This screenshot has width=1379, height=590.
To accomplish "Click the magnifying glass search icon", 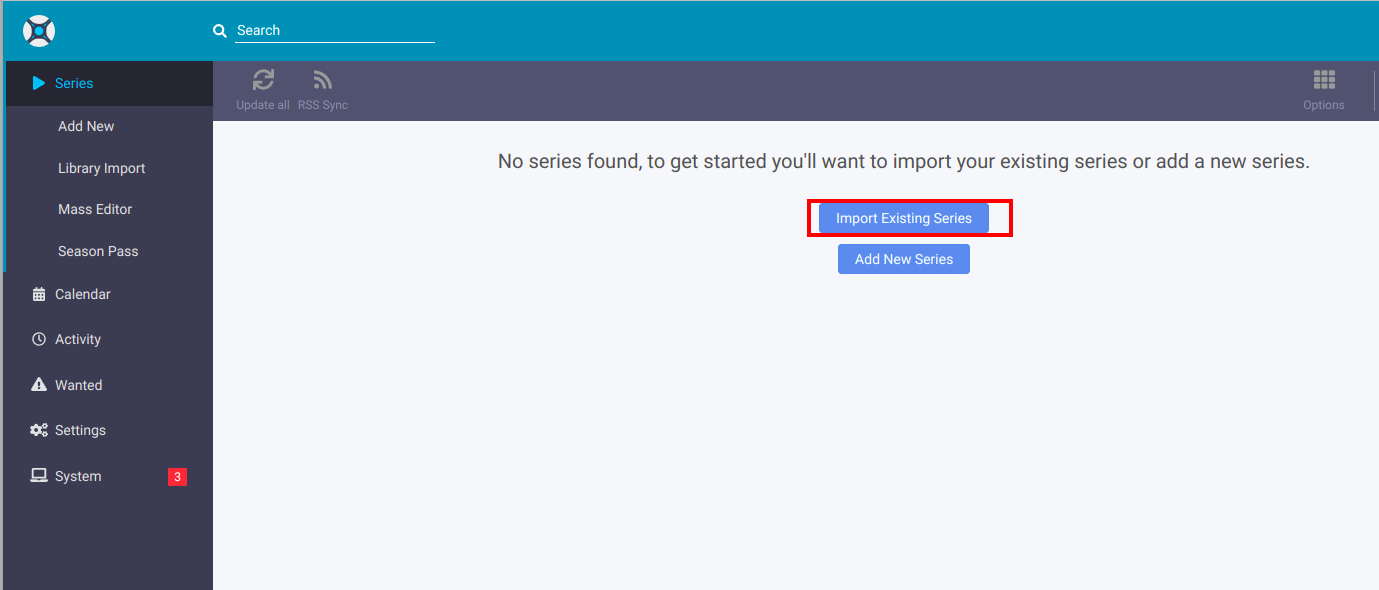I will click(220, 31).
